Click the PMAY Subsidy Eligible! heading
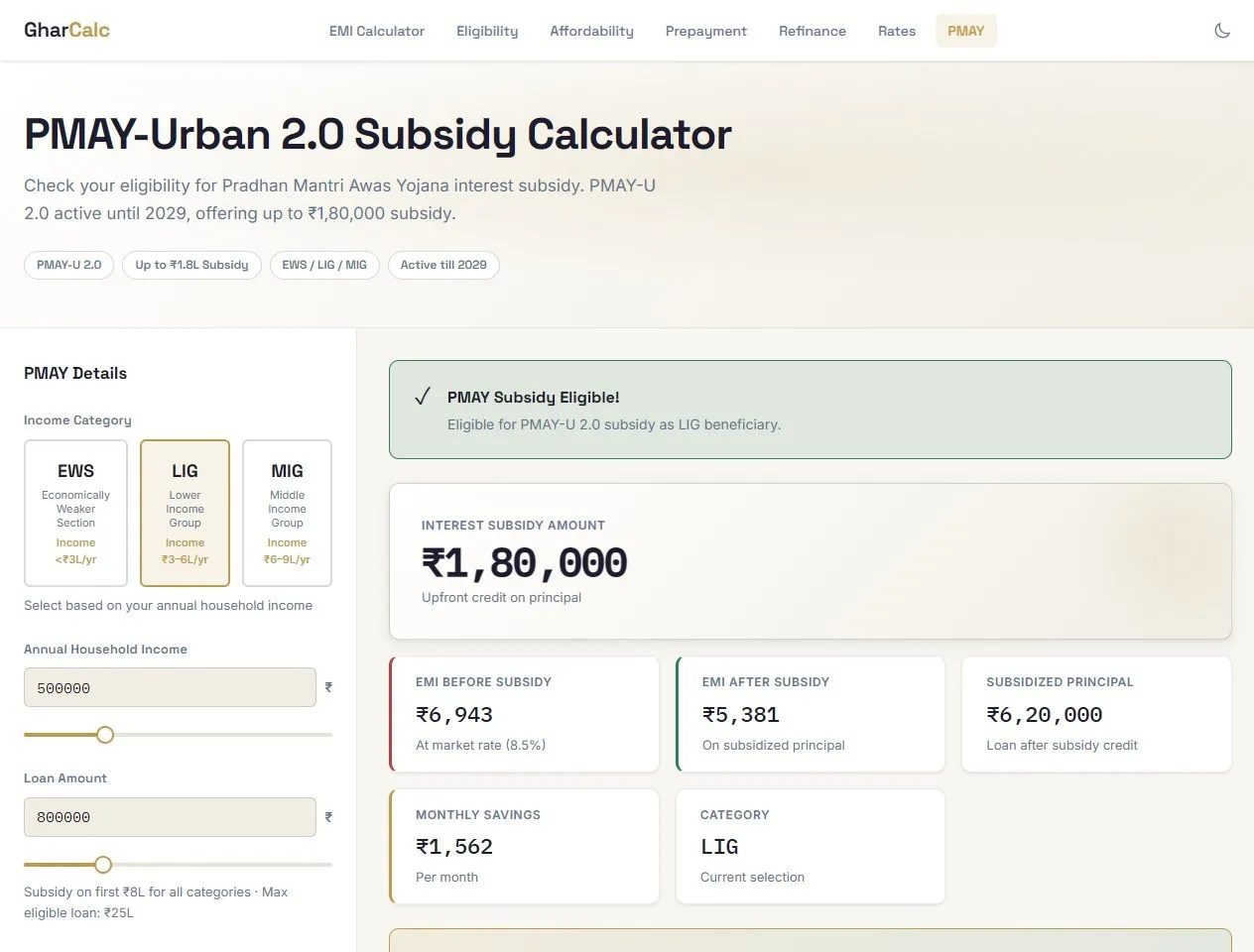This screenshot has height=952, width=1254. point(534,397)
